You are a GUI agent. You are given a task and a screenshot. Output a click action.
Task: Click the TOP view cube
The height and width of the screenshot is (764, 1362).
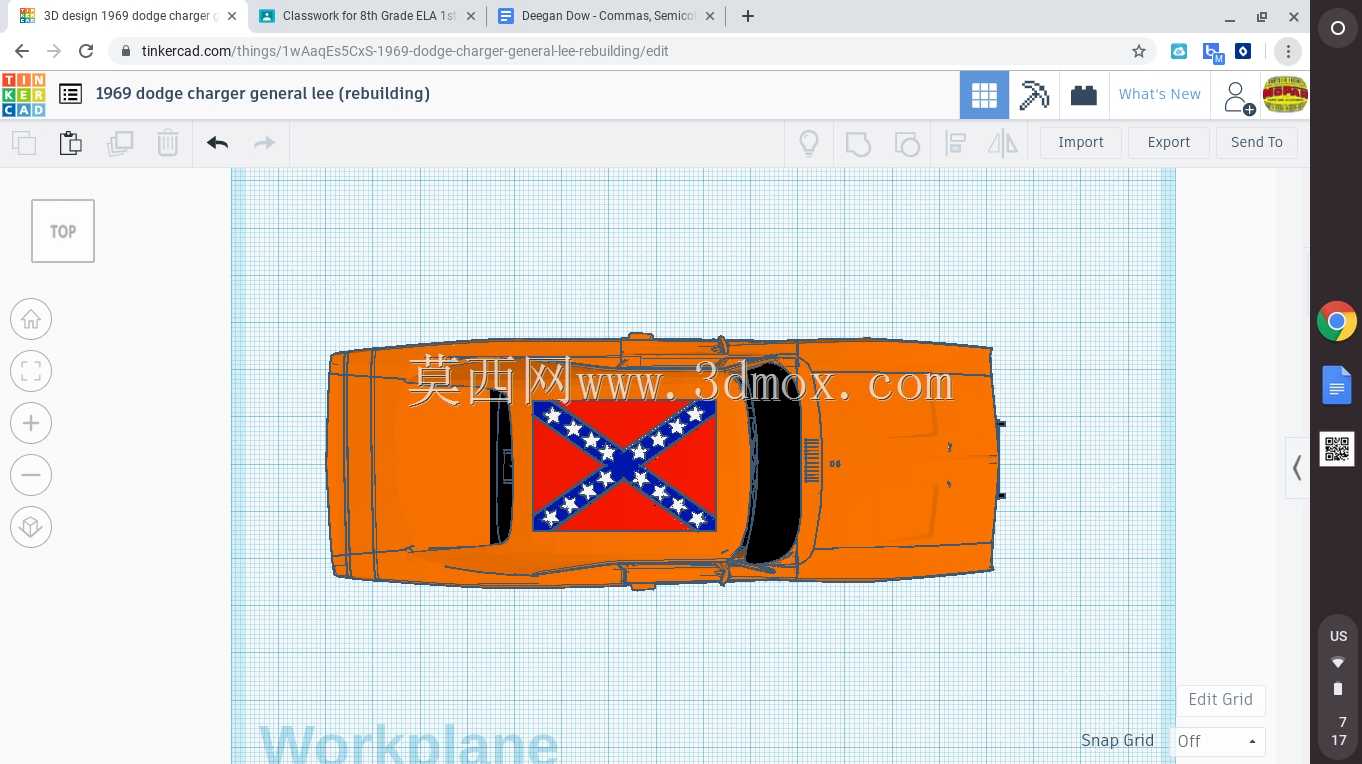pyautogui.click(x=63, y=231)
